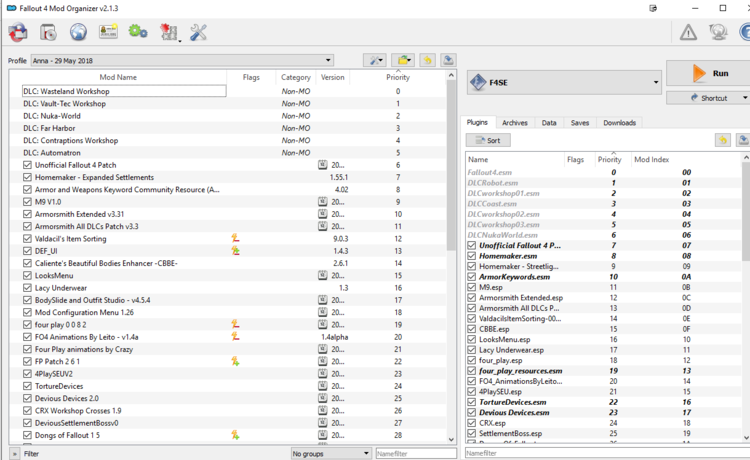This screenshot has height=460, width=750.
Task: Click flag icon on FP Patch 2 6 1
Action: click(235, 361)
